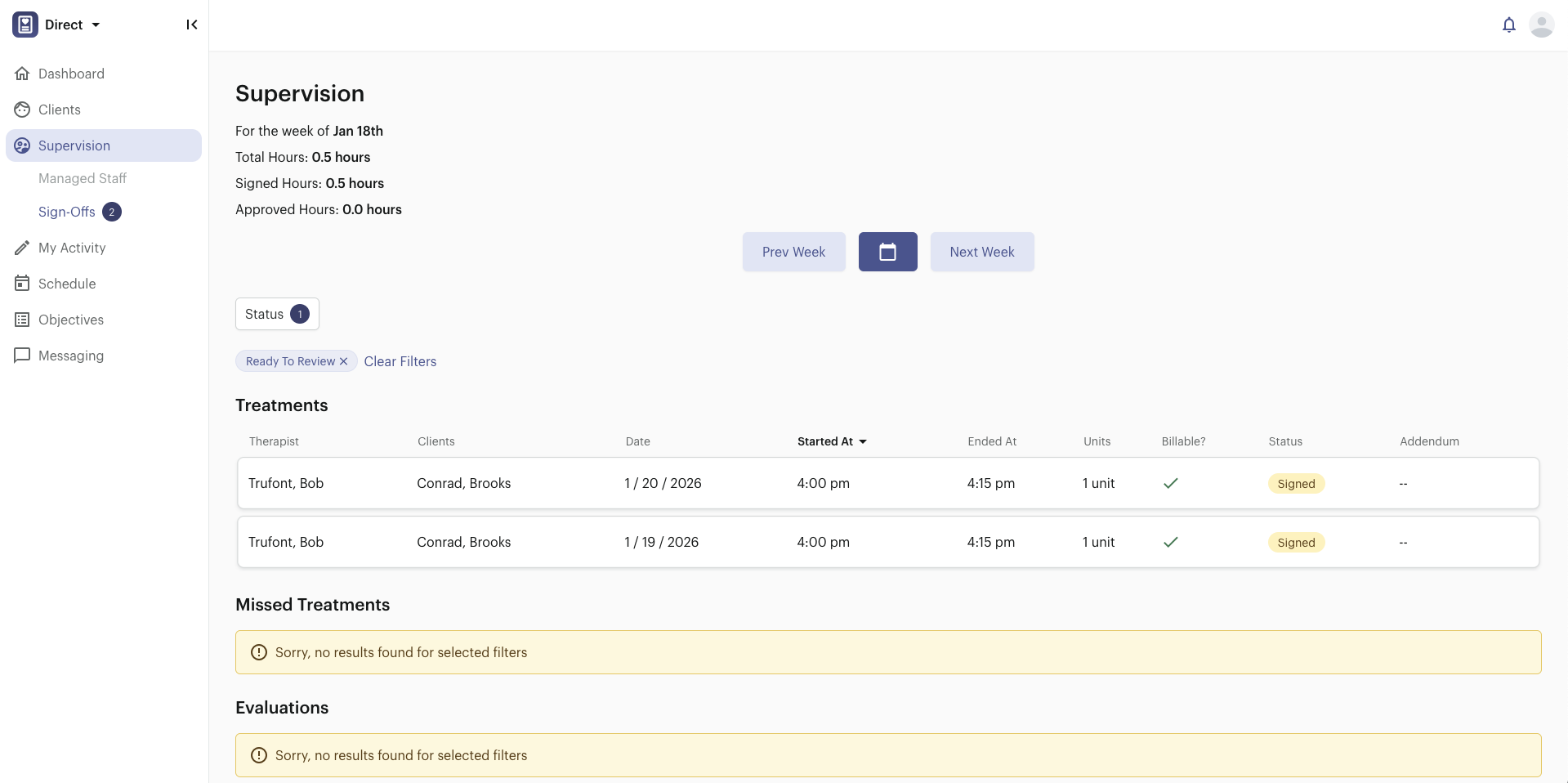This screenshot has width=1568, height=783.
Task: Open the user profile avatar
Action: coord(1541,25)
